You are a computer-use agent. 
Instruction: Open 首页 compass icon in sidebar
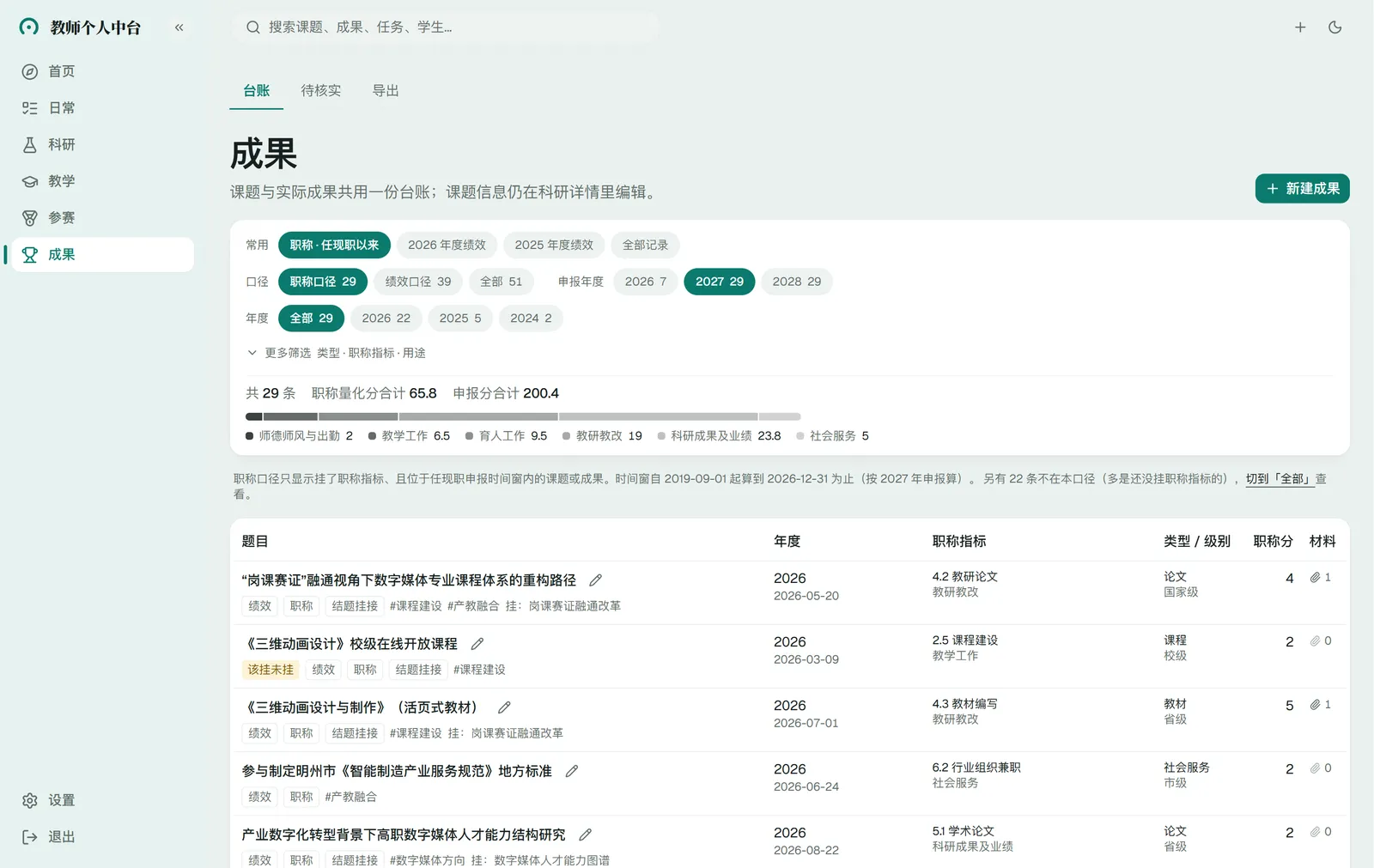point(30,71)
